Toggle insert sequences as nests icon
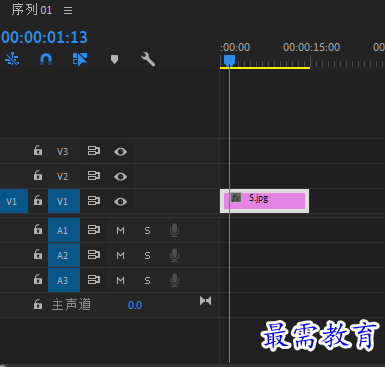 click(12, 59)
